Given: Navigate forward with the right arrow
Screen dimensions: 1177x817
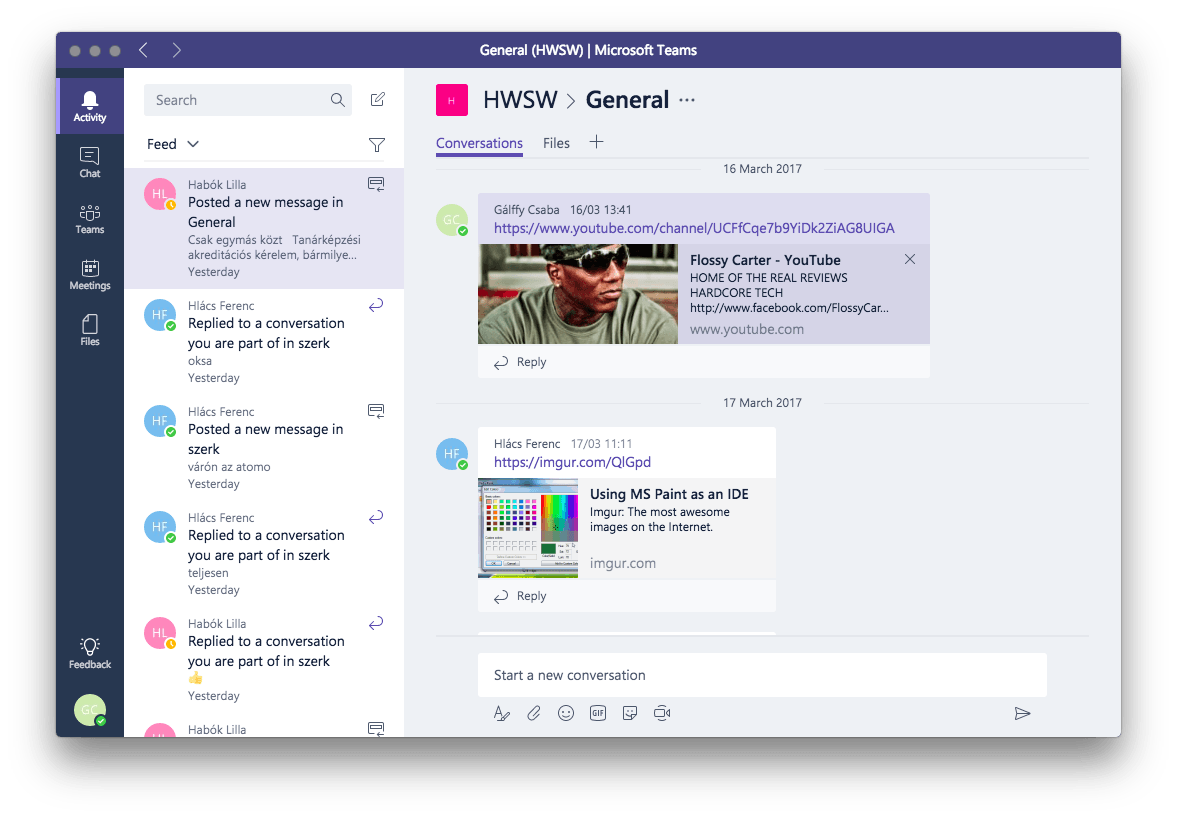Looking at the screenshot, I should pos(176,50).
